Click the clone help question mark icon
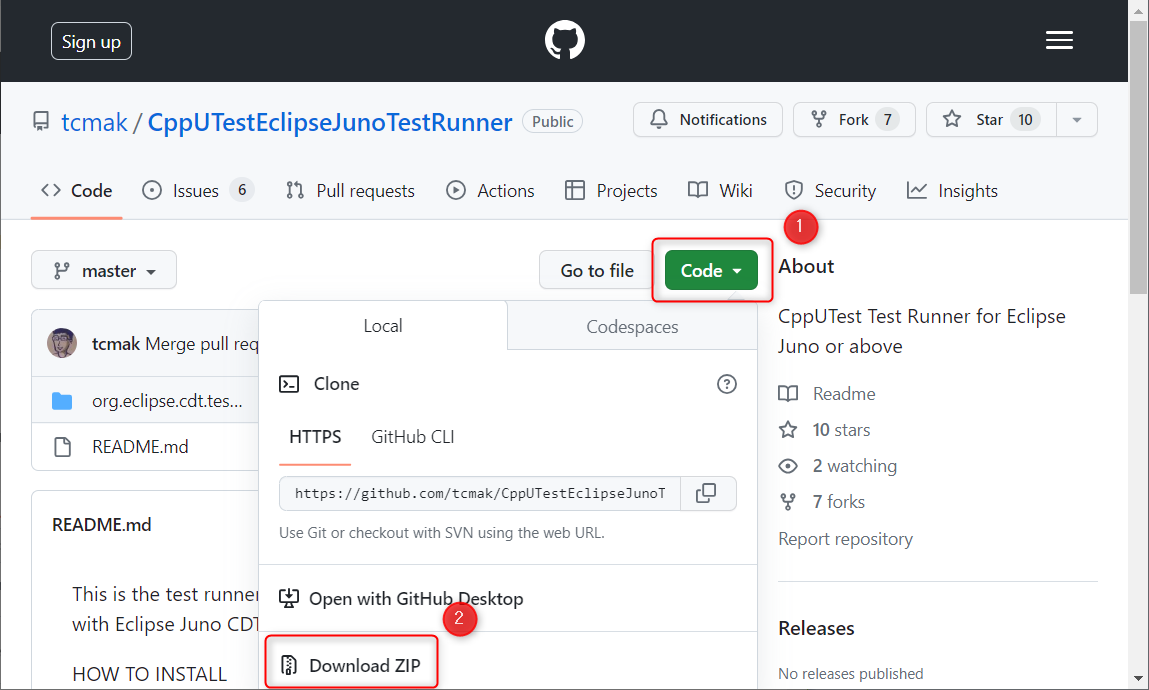Screen dimensions: 1149x690 tap(726, 384)
